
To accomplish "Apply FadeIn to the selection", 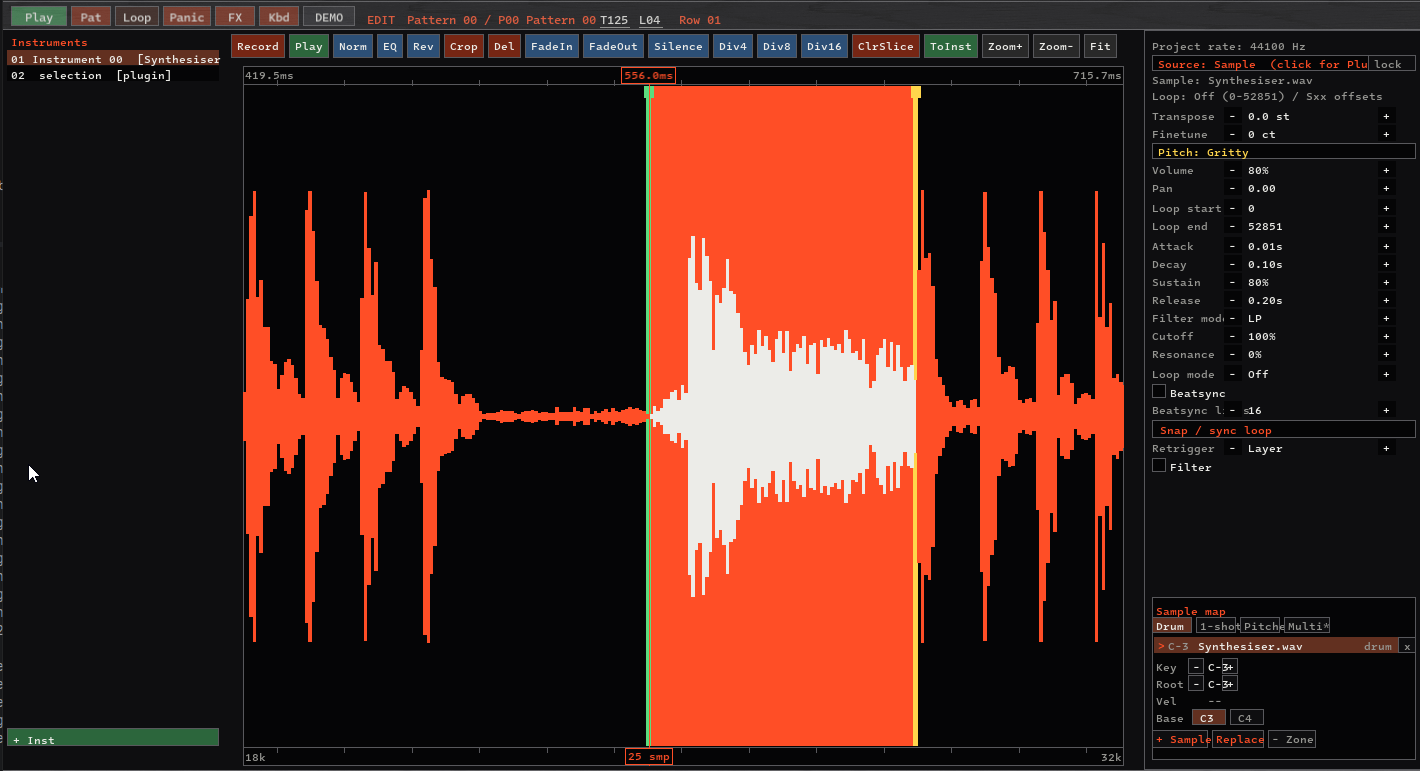I will pyautogui.click(x=552, y=46).
